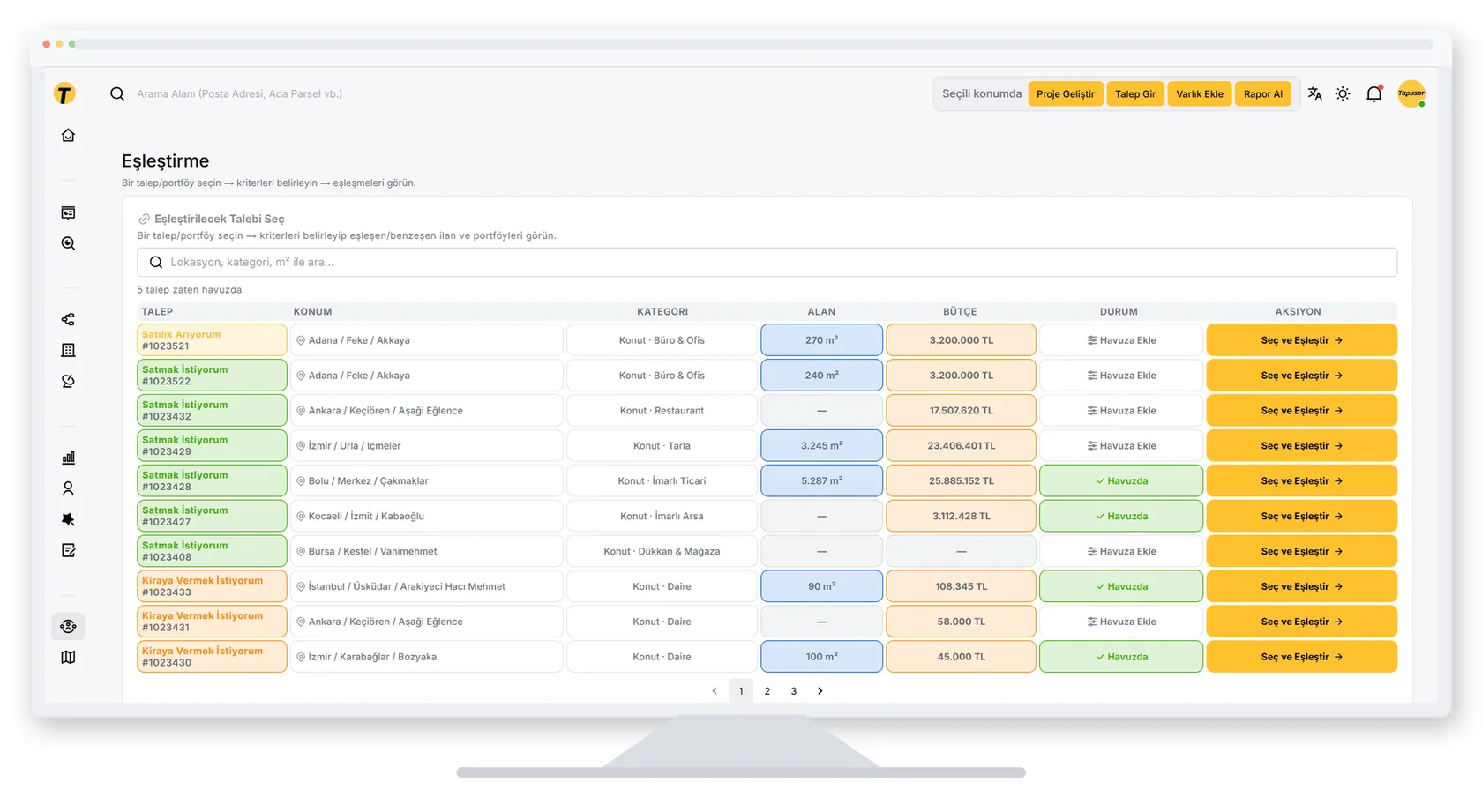Add request #1023408 to pool

pos(1121,551)
